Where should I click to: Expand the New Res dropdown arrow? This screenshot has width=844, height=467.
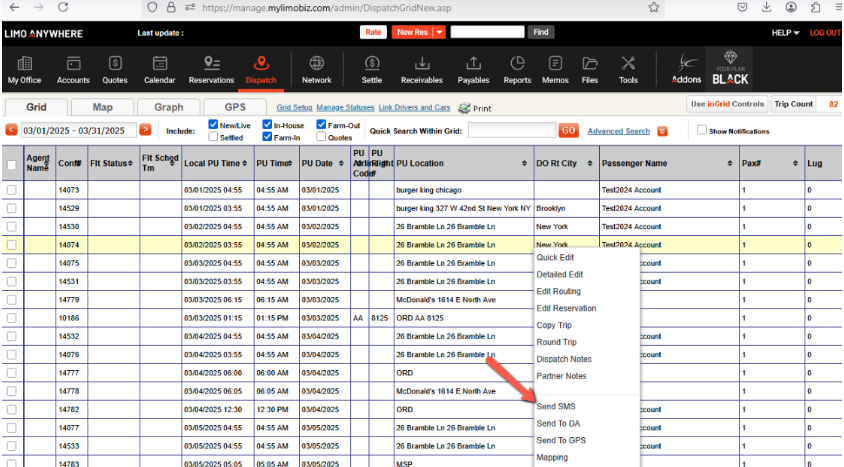pyautogui.click(x=440, y=32)
